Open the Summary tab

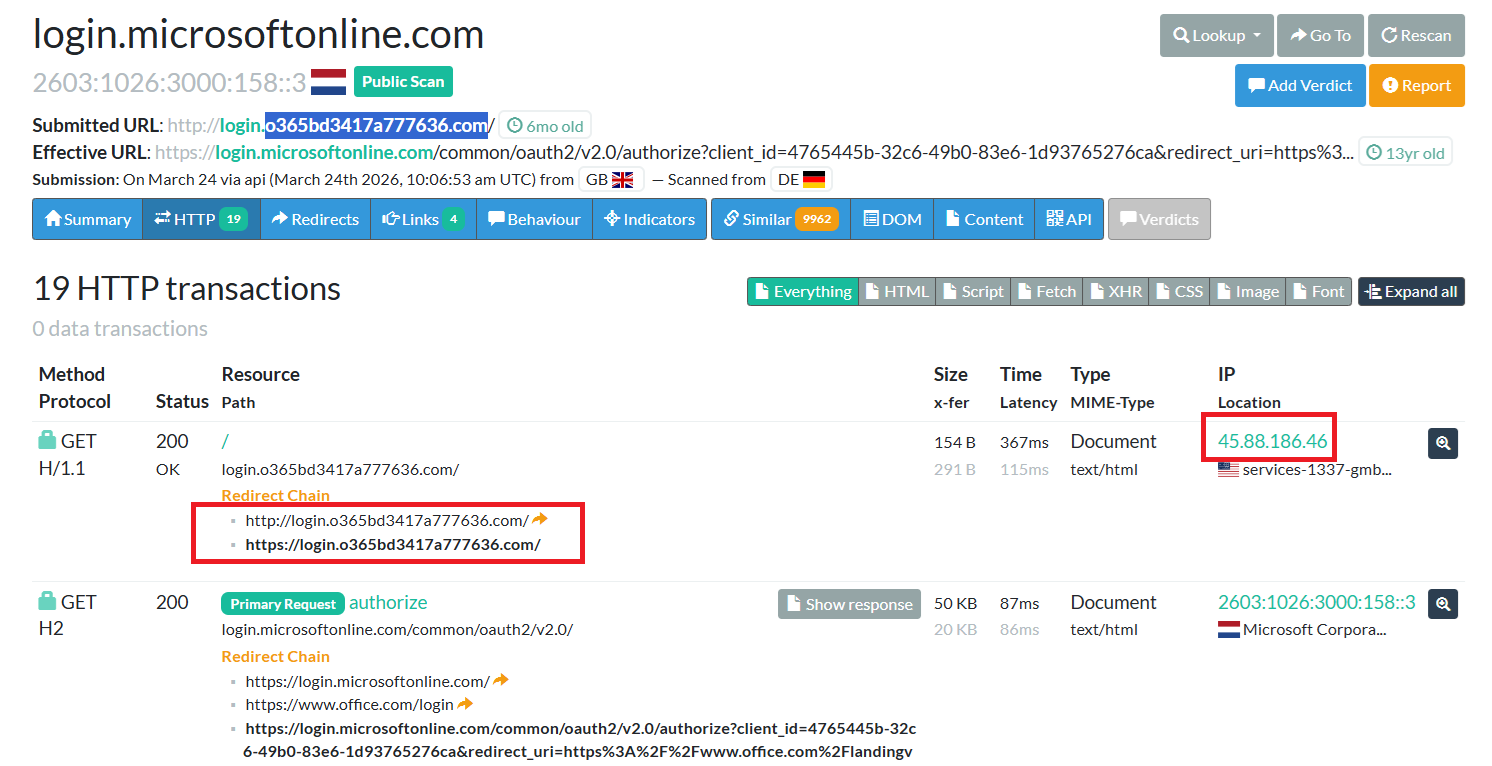88,219
